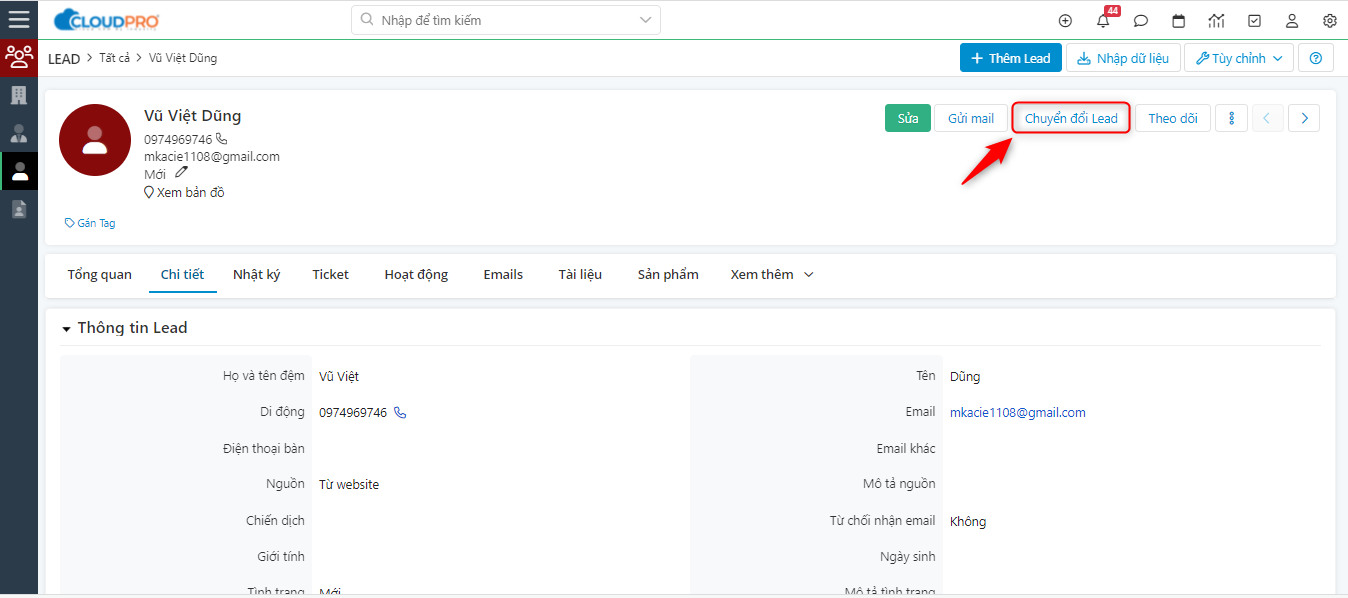Image resolution: width=1348 pixels, height=598 pixels.
Task: Open the calendar icon in top bar
Action: coord(1179,21)
